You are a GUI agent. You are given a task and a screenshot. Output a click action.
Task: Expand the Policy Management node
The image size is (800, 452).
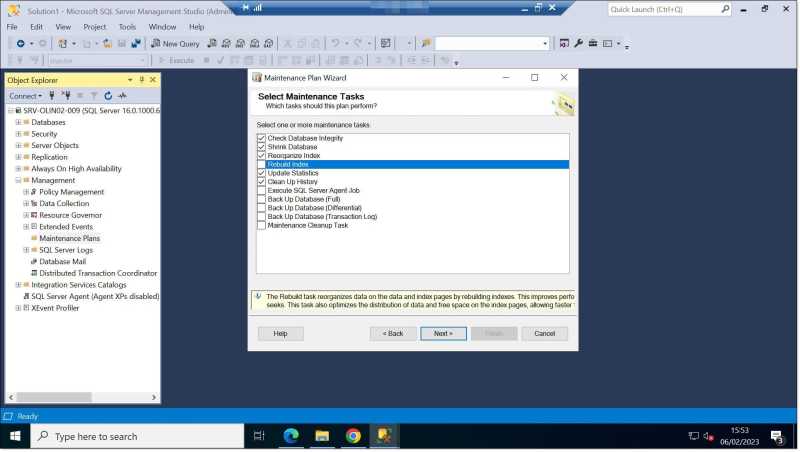pyautogui.click(x=26, y=192)
